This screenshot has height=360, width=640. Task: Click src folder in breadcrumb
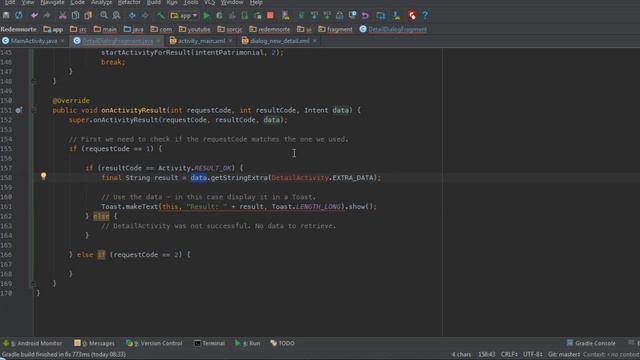(x=78, y=29)
